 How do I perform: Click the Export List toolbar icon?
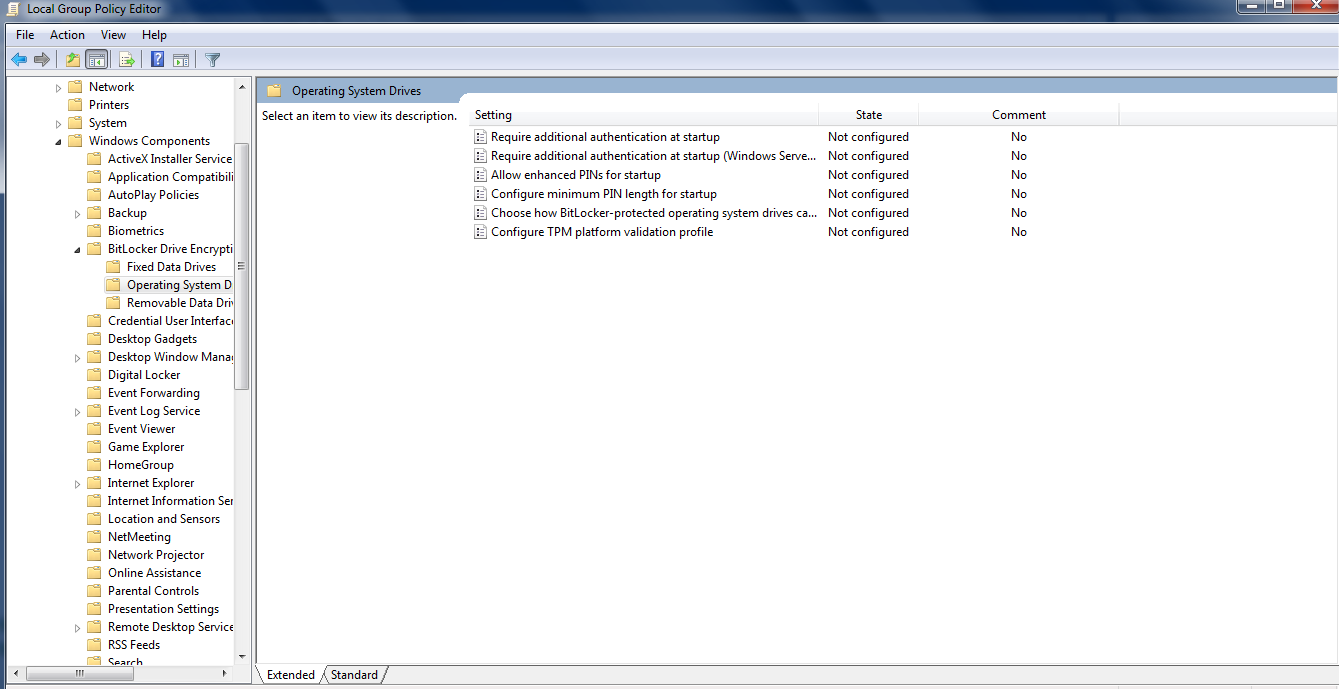(127, 60)
